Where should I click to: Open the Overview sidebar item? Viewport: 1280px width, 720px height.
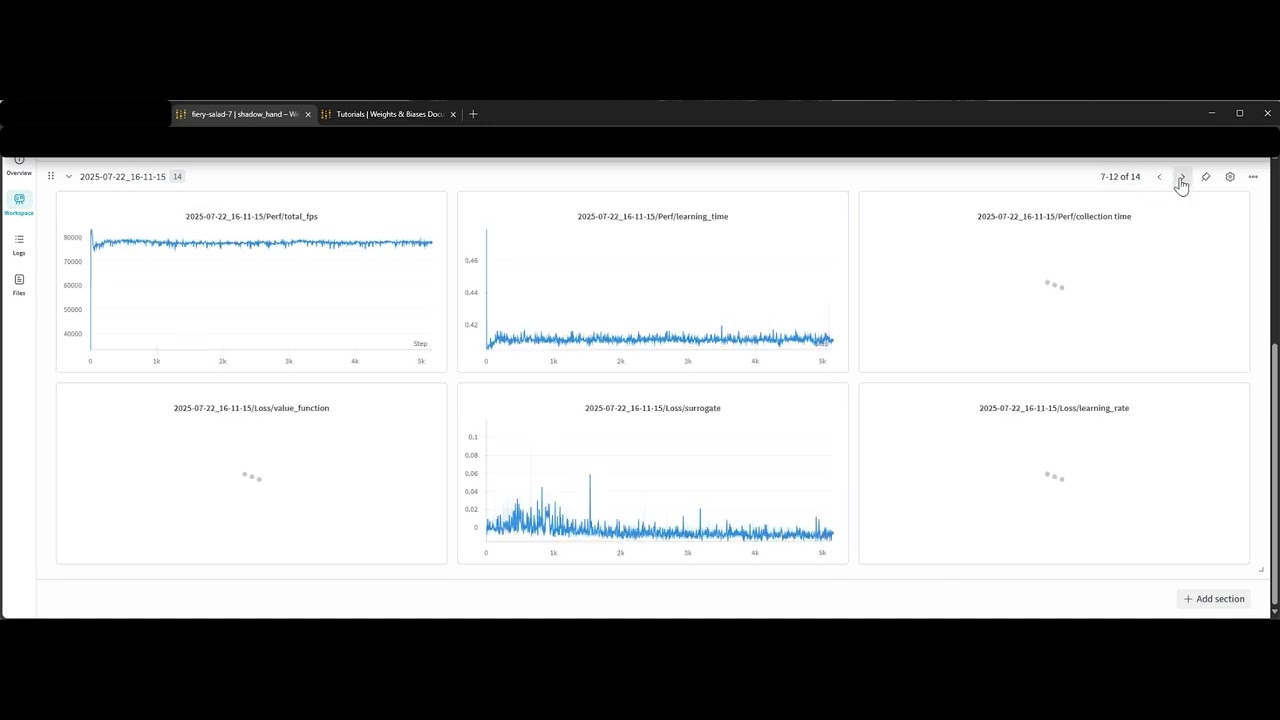pyautogui.click(x=19, y=166)
